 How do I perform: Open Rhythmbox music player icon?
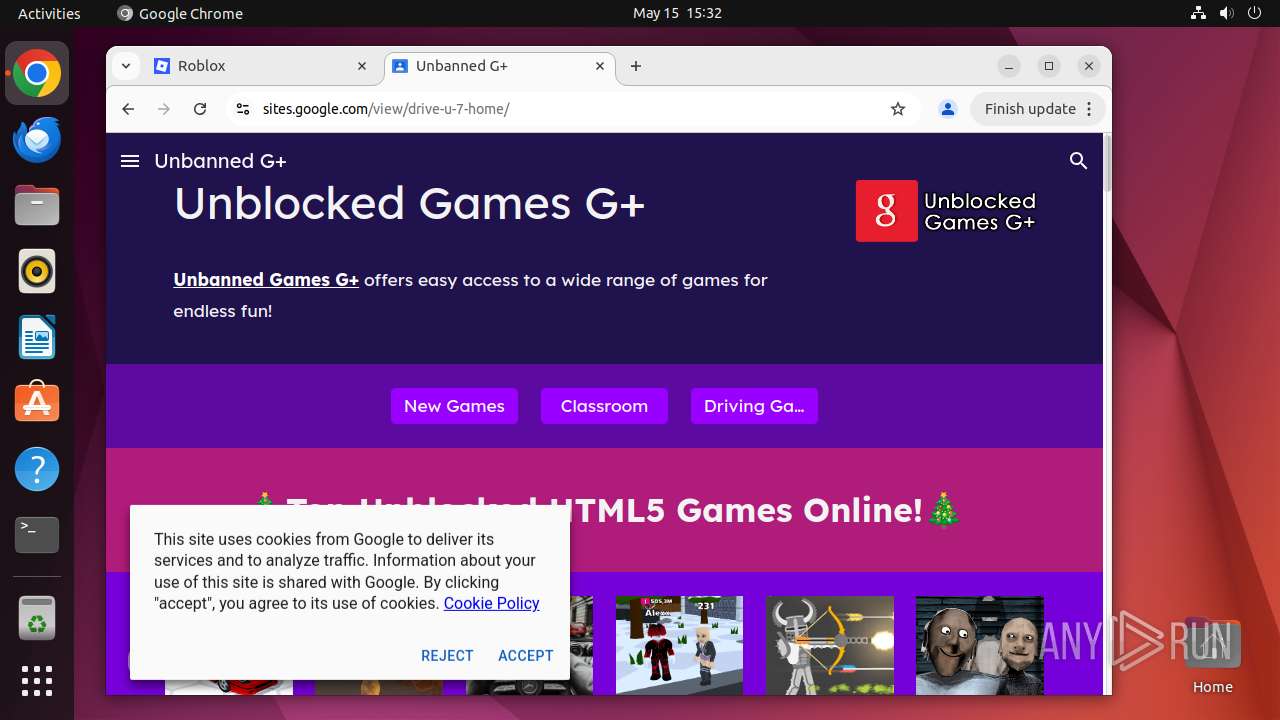point(37,271)
